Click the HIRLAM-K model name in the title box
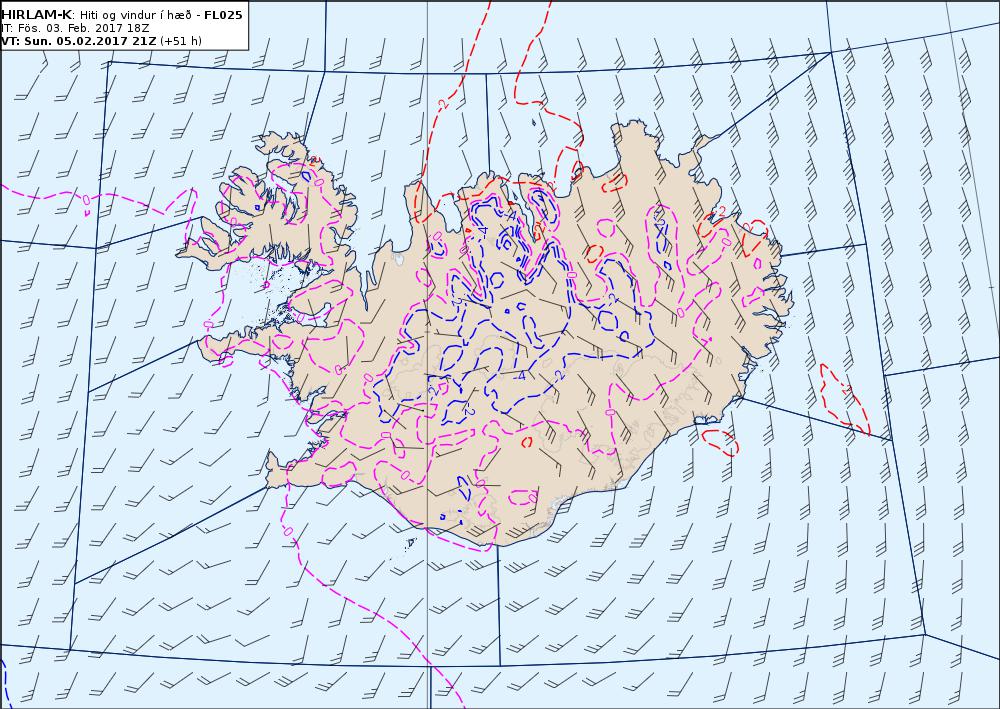 point(36,15)
